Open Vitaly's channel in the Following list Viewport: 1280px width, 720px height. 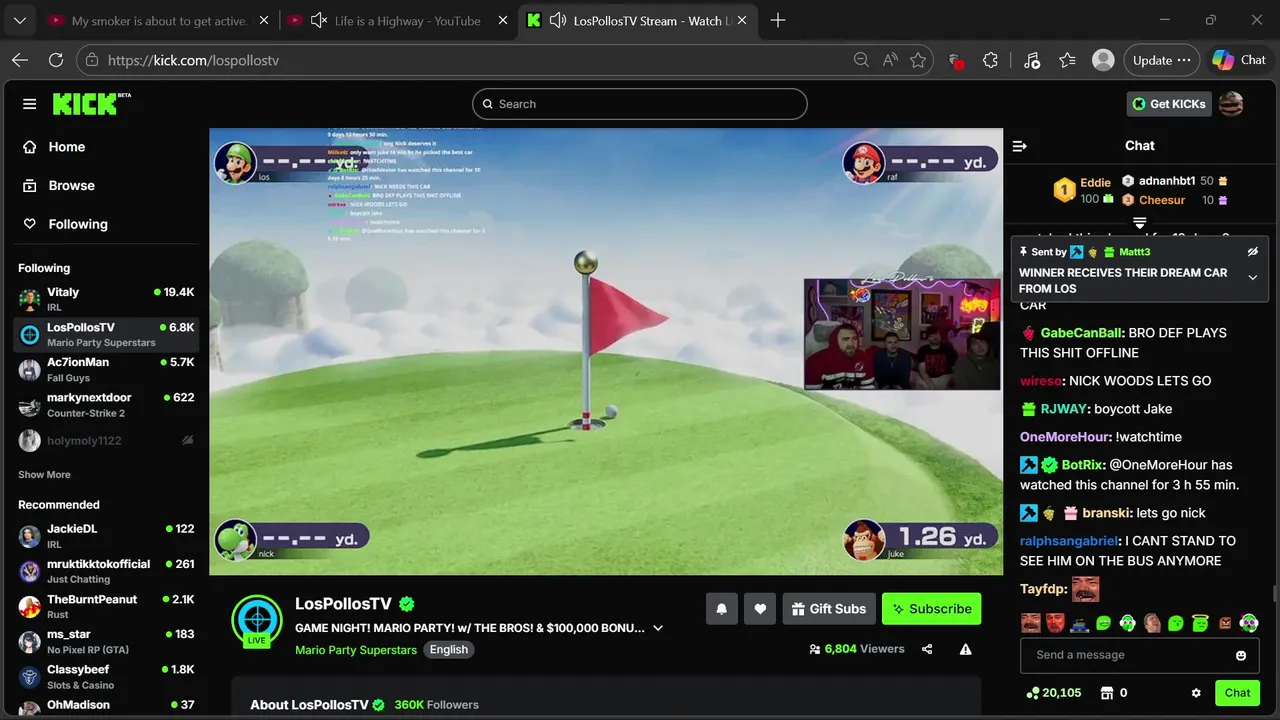106,299
